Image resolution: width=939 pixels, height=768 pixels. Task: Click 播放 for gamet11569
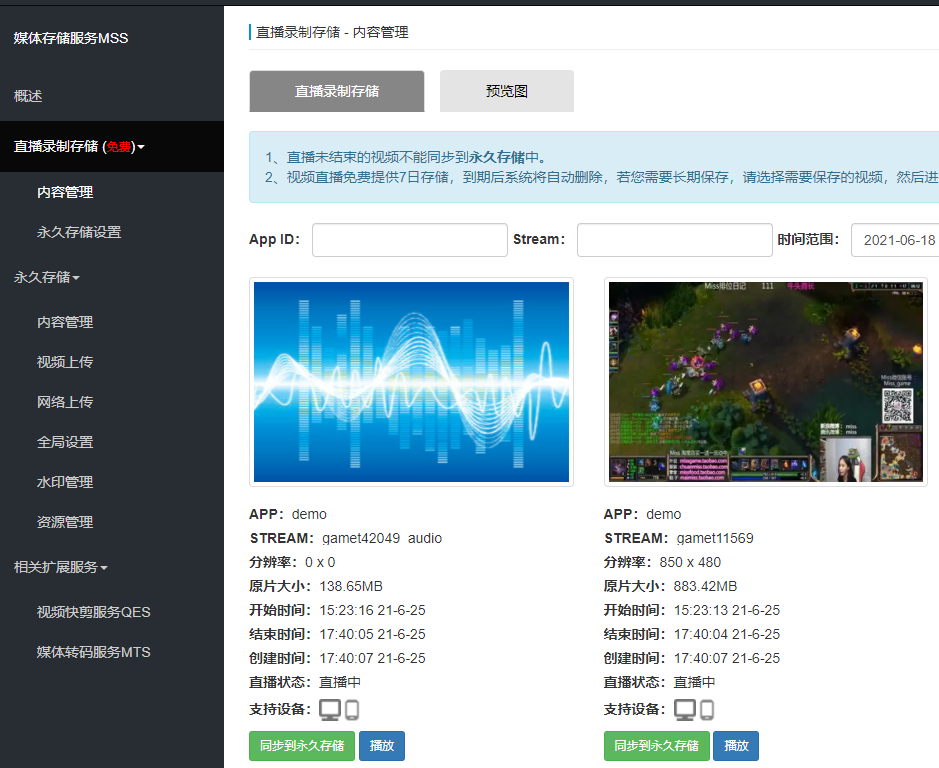[736, 746]
